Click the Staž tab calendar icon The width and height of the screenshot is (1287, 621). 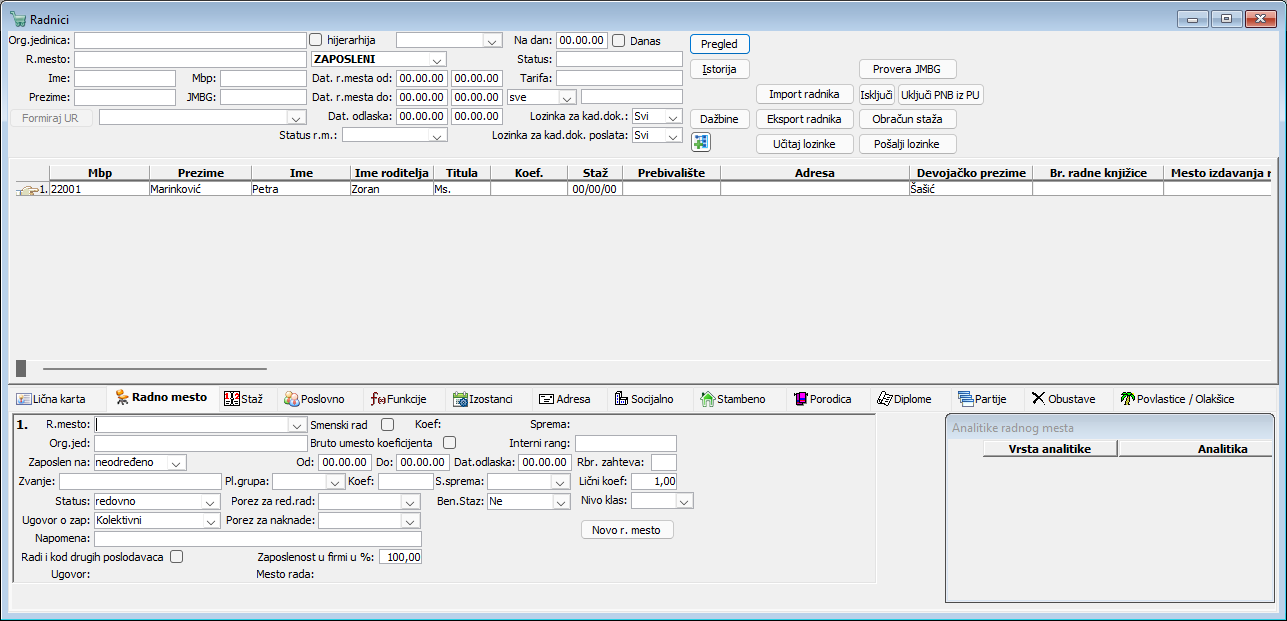[231, 399]
